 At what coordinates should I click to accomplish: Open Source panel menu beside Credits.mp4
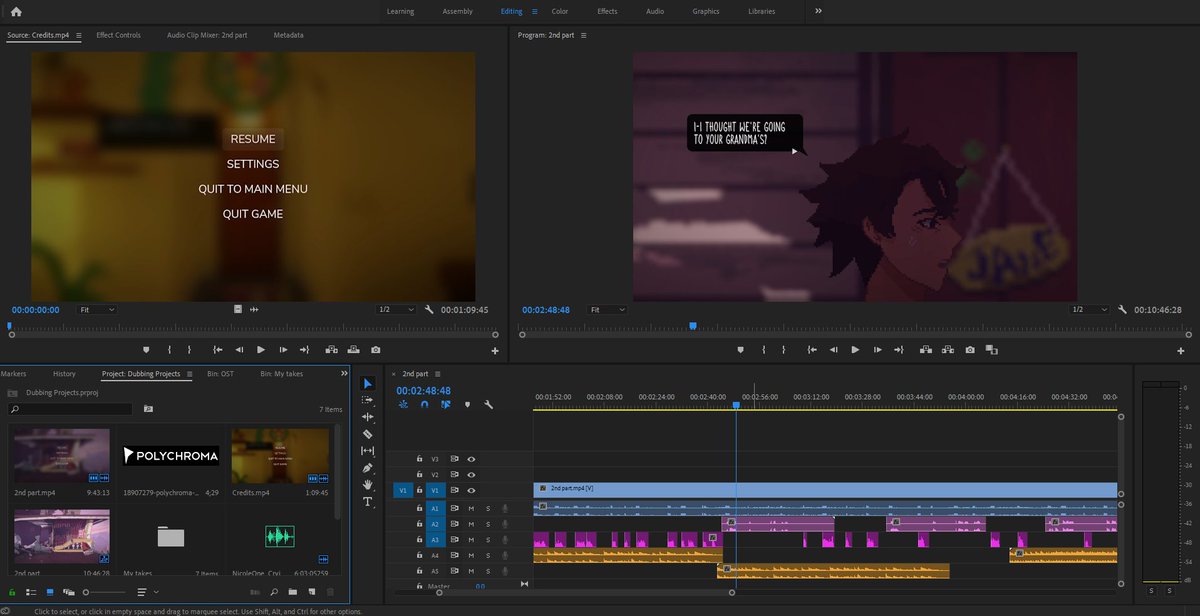click(x=79, y=35)
